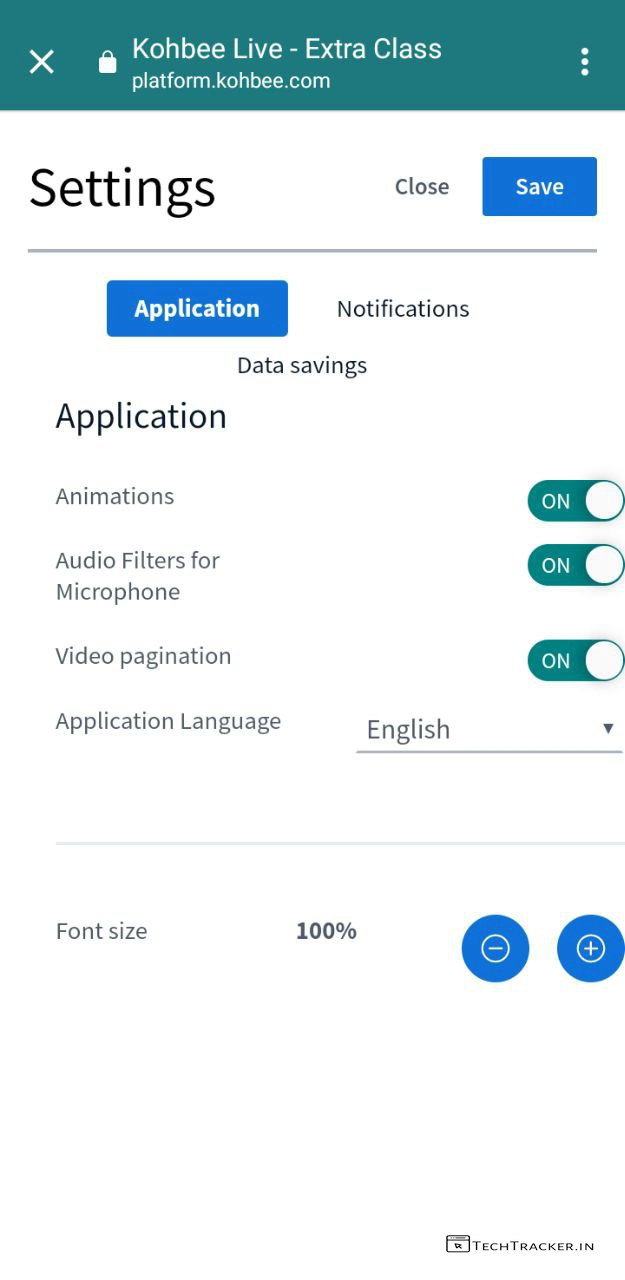This screenshot has width=625, height=1280.
Task: Turn off Video pagination toggle
Action: pos(575,661)
